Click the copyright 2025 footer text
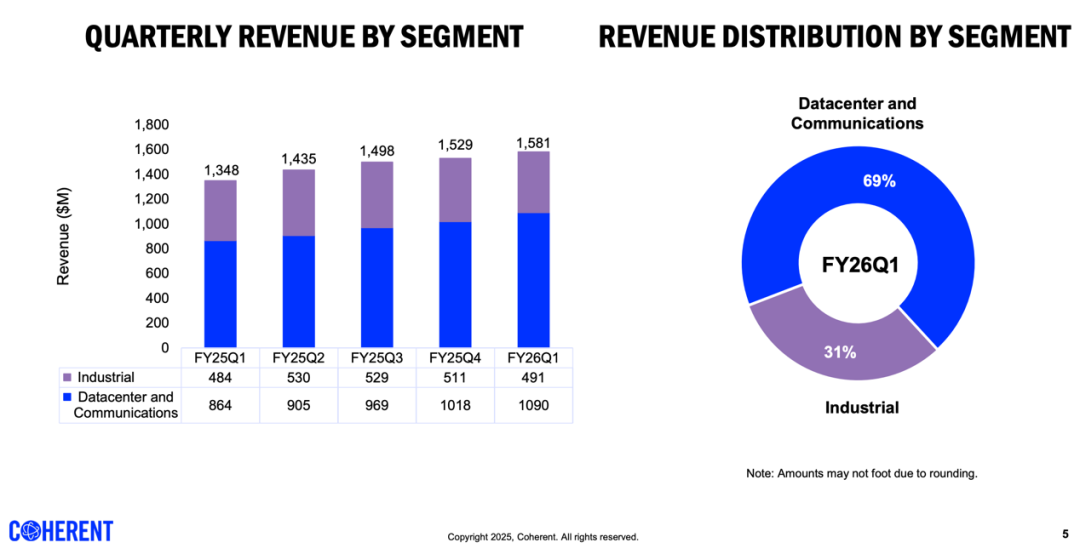 click(542, 537)
